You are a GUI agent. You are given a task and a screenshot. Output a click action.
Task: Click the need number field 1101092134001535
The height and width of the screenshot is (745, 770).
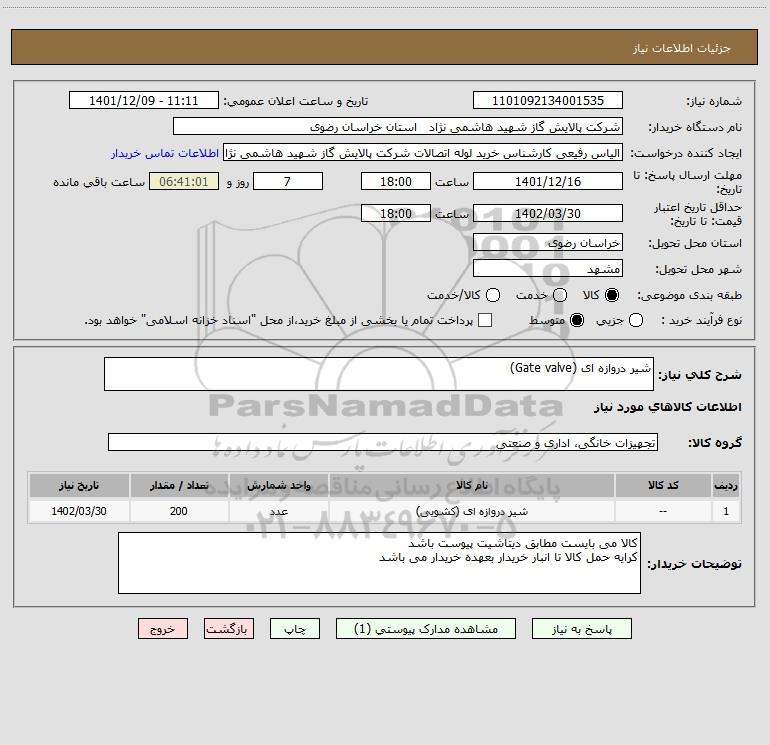(548, 101)
